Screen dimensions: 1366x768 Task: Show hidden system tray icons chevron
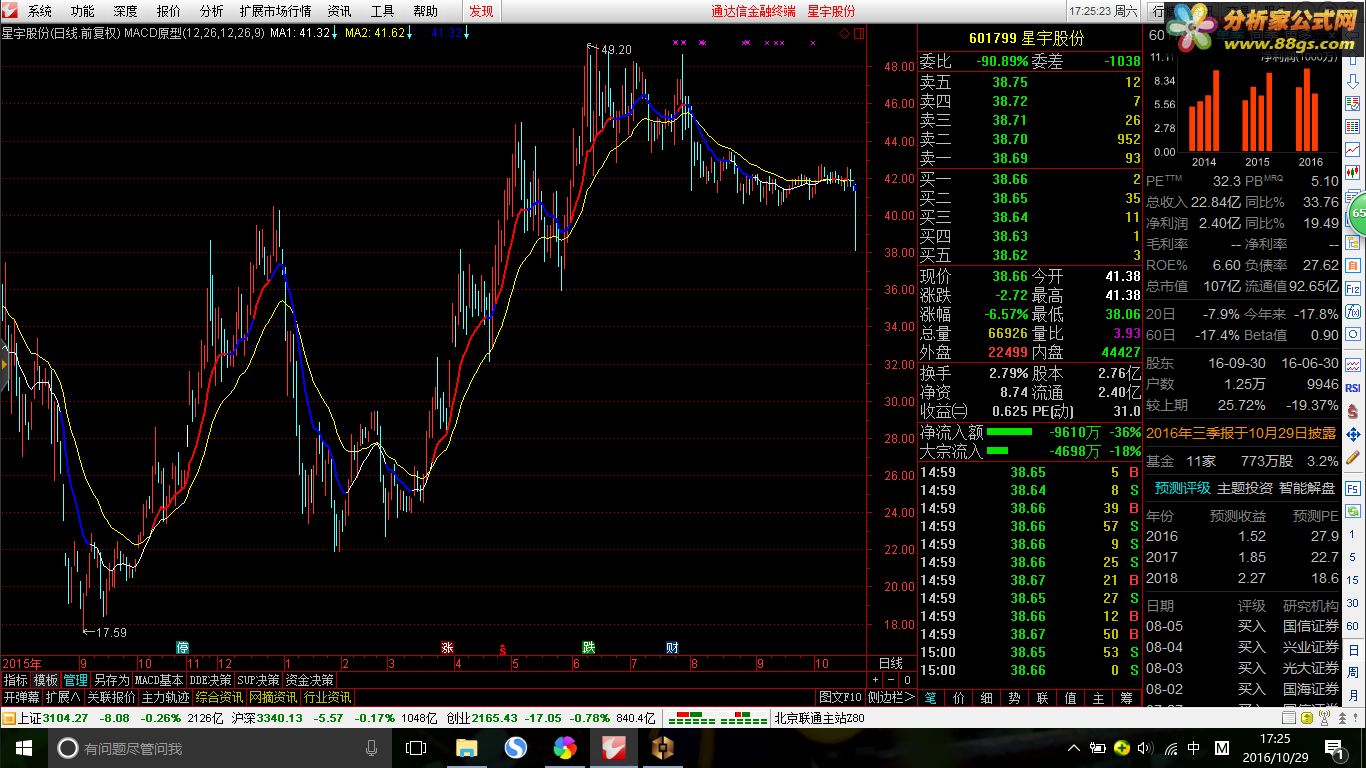(x=1074, y=748)
